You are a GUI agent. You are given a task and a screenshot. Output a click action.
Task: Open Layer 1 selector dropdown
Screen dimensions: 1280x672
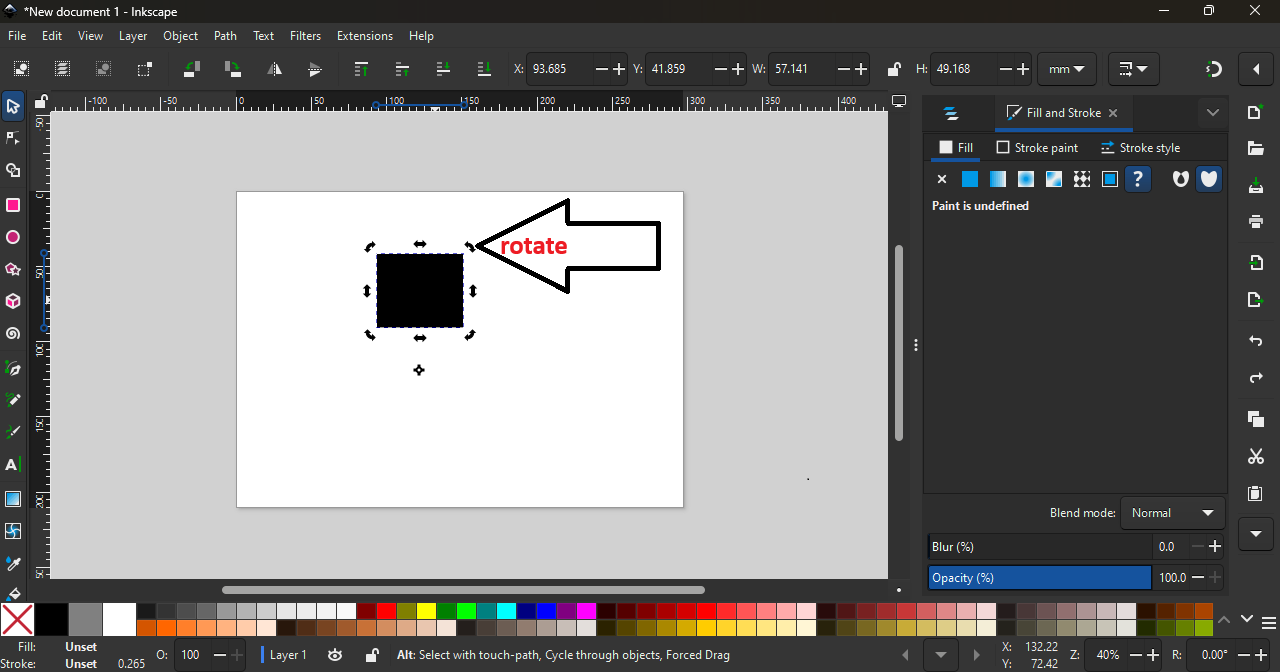(288, 655)
